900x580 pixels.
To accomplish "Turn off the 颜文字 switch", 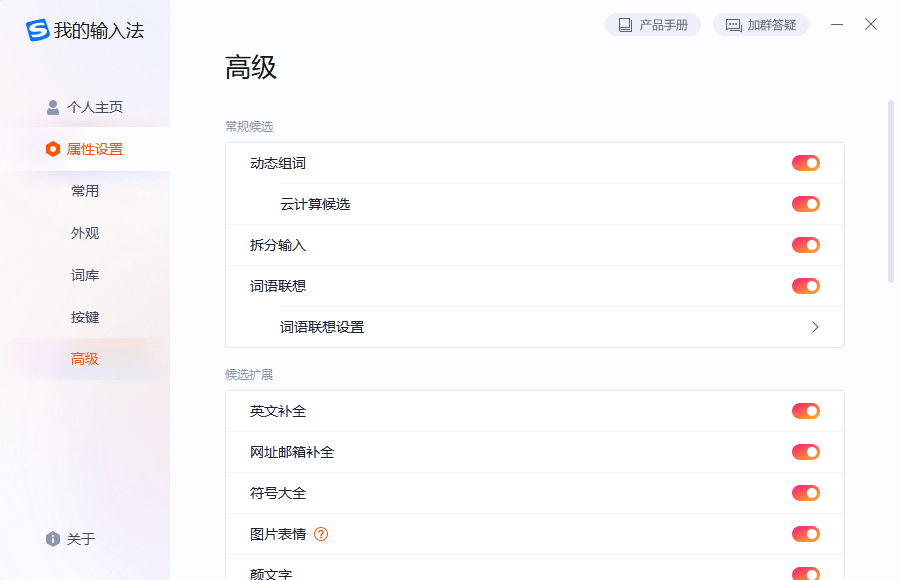I will (x=806, y=574).
